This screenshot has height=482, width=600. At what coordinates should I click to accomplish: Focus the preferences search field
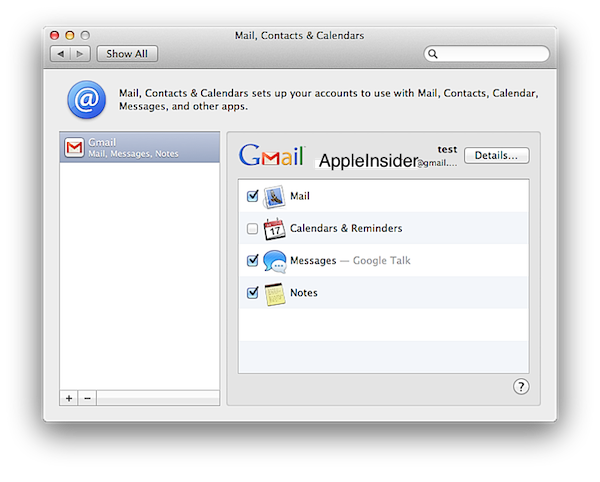point(486,54)
